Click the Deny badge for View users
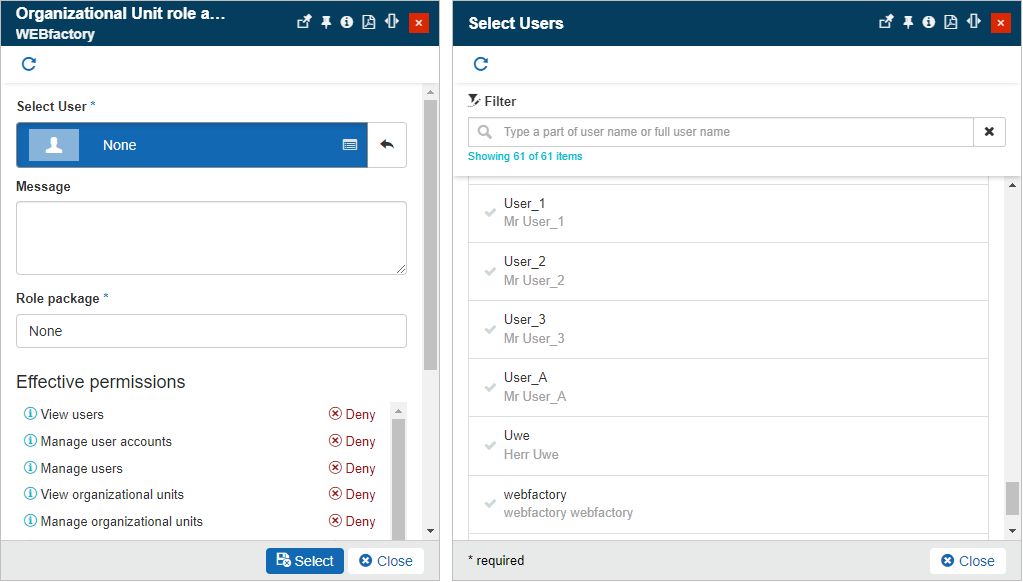The image size is (1023, 582). tap(351, 414)
